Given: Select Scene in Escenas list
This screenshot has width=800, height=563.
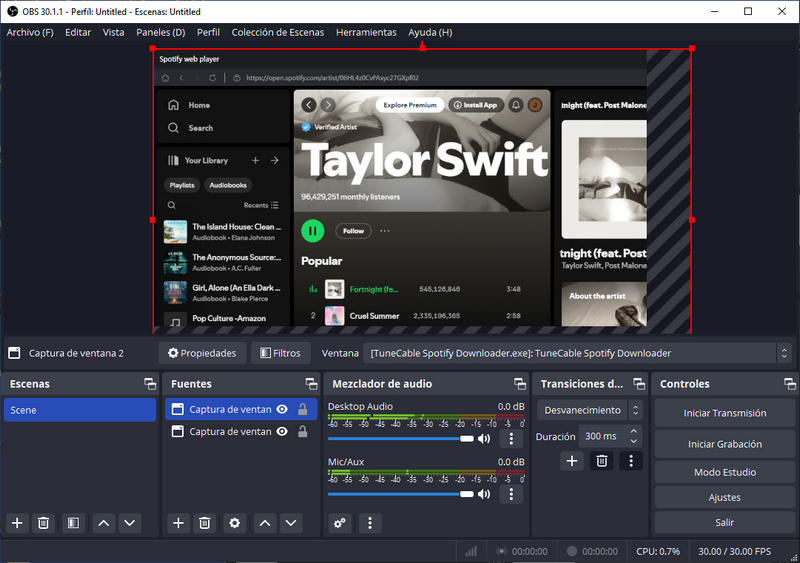Looking at the screenshot, I should point(80,410).
